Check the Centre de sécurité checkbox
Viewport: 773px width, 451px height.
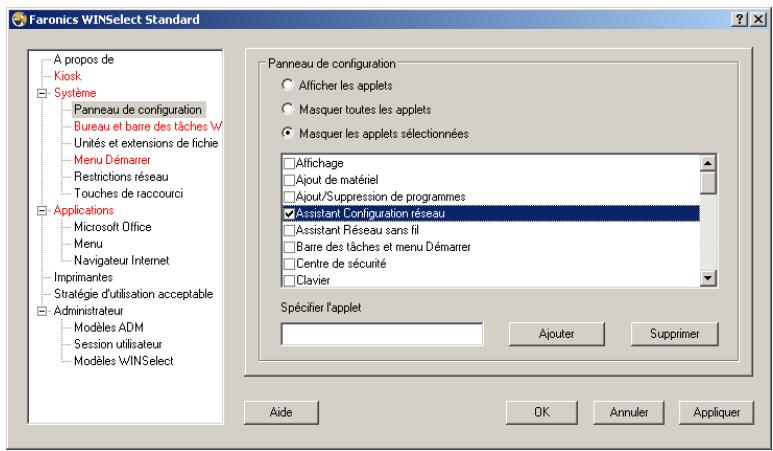coord(289,264)
